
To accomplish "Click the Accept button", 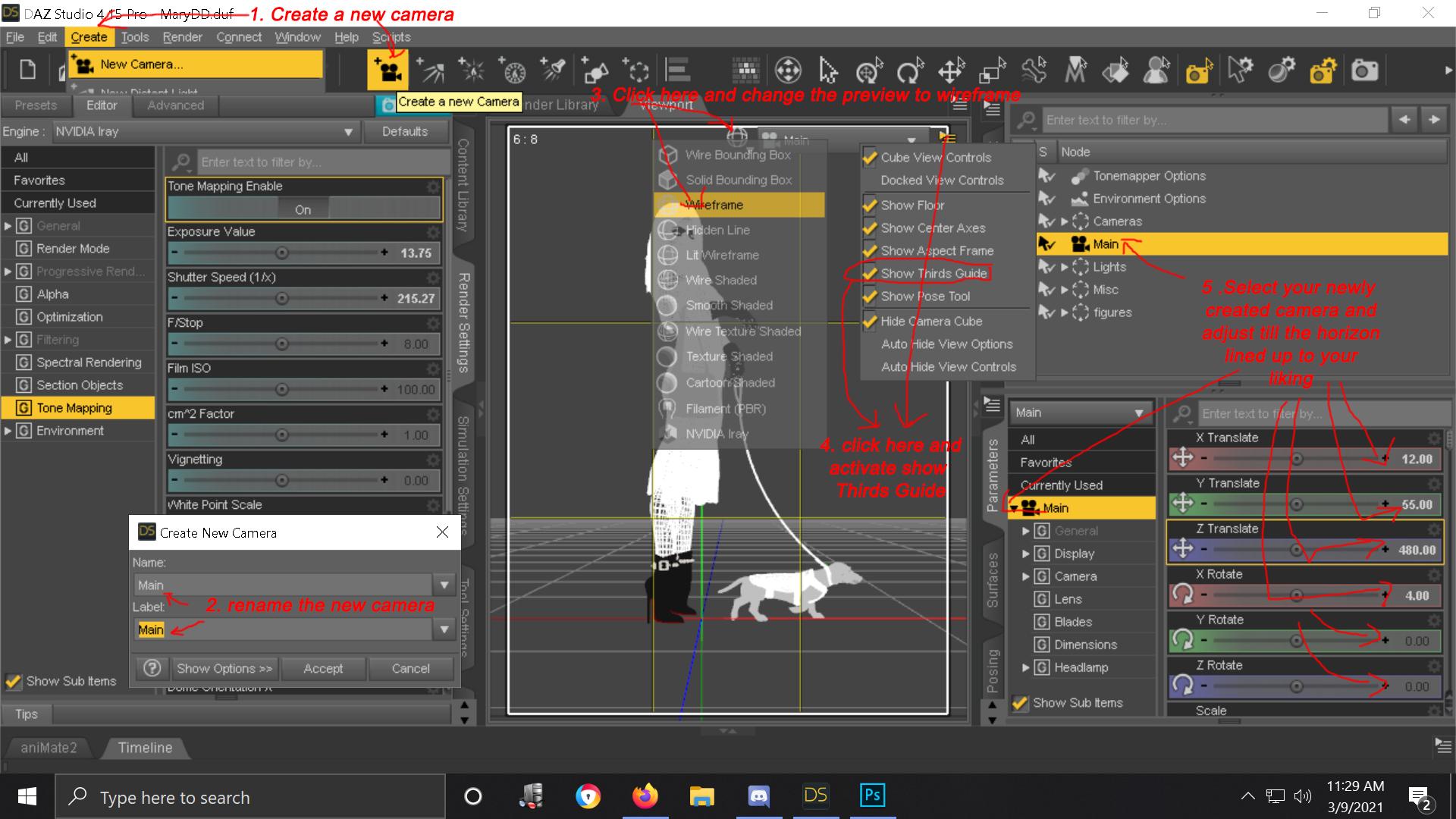I will (x=323, y=668).
